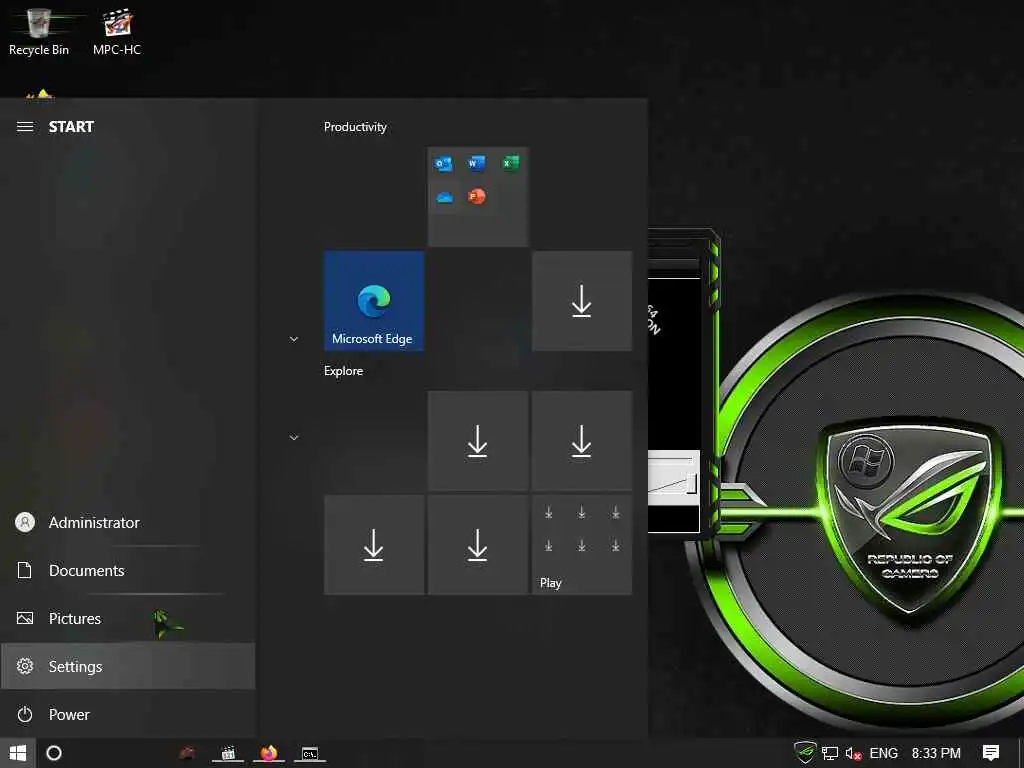Open the Command Prompt taskbar icon
1024x768 pixels.
click(310, 753)
